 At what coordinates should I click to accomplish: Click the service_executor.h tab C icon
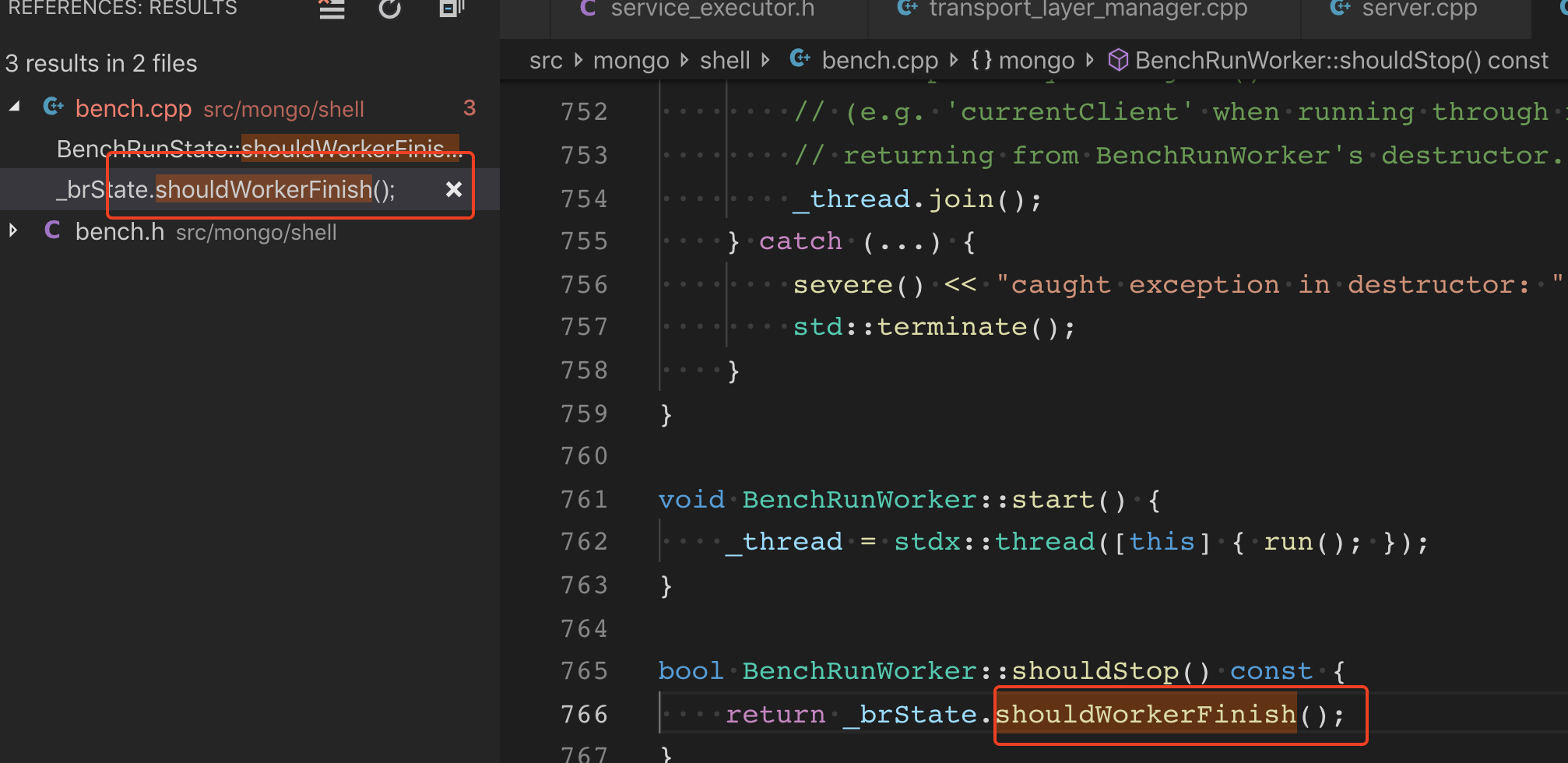(x=588, y=9)
